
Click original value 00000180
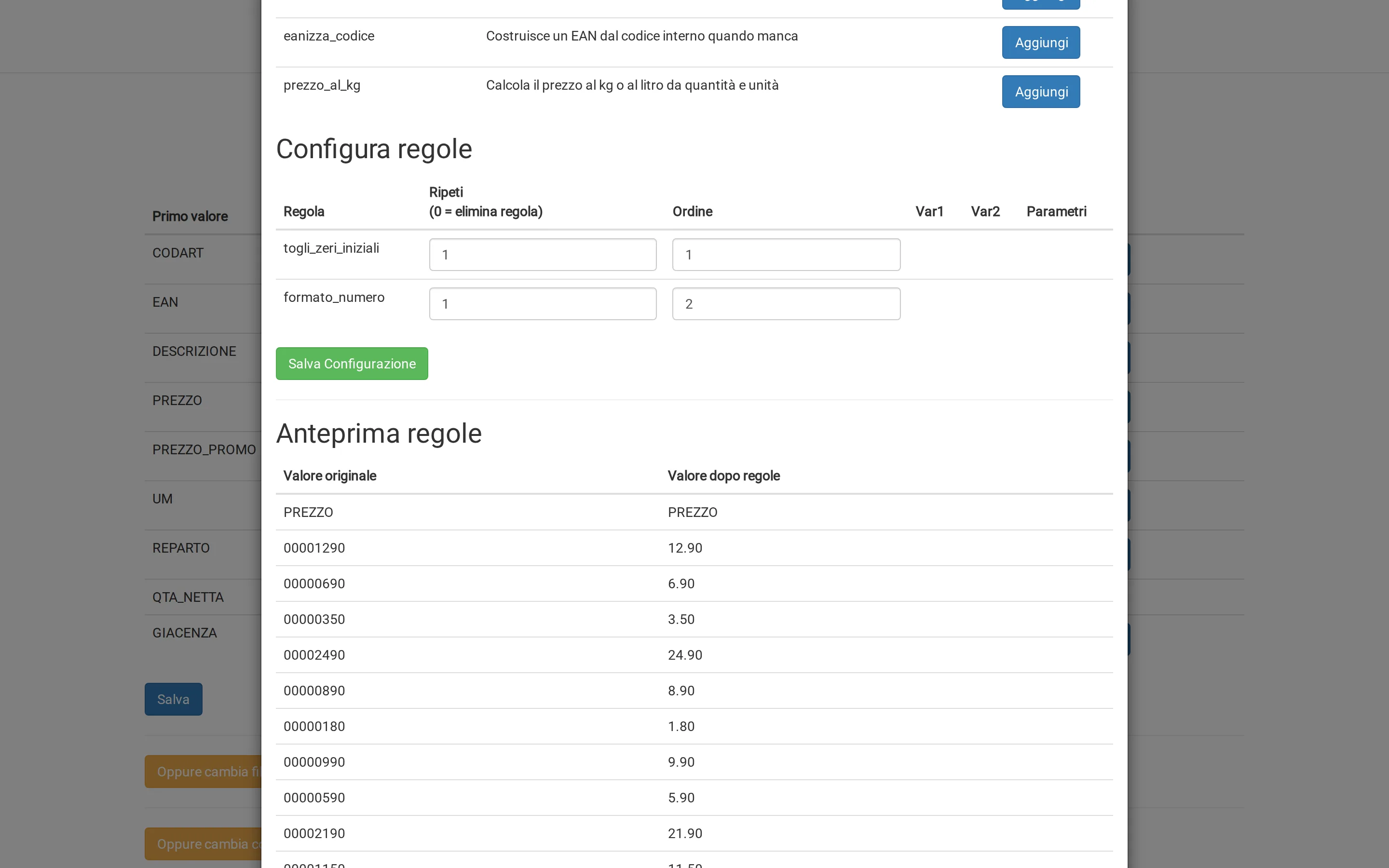pos(314,726)
